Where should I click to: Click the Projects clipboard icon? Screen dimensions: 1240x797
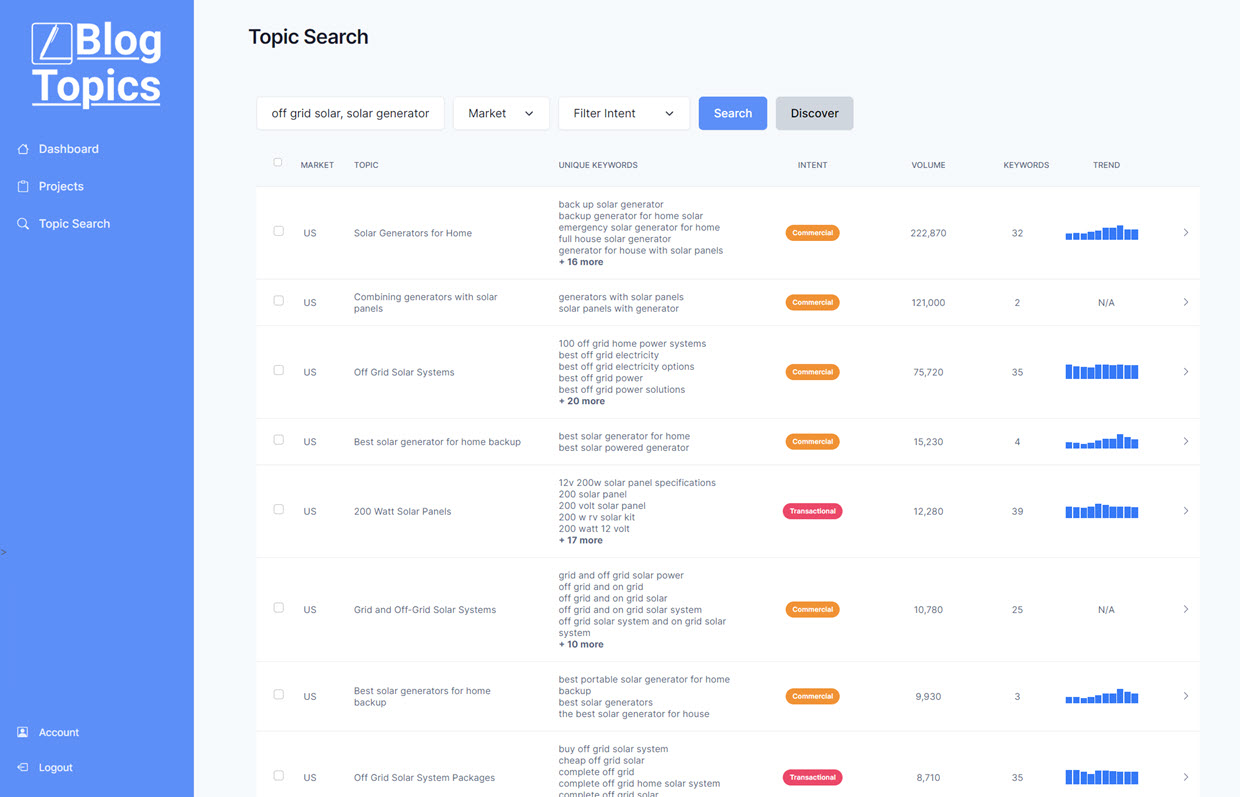tap(23, 186)
